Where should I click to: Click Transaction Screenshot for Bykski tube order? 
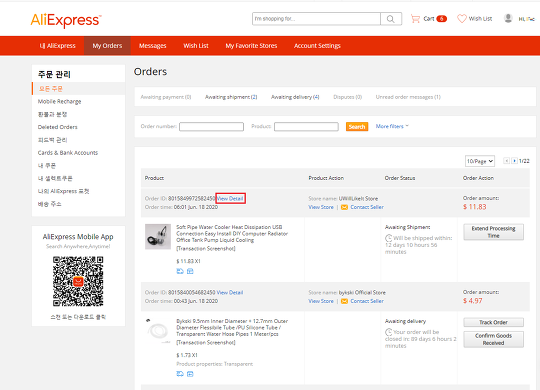click(206, 343)
